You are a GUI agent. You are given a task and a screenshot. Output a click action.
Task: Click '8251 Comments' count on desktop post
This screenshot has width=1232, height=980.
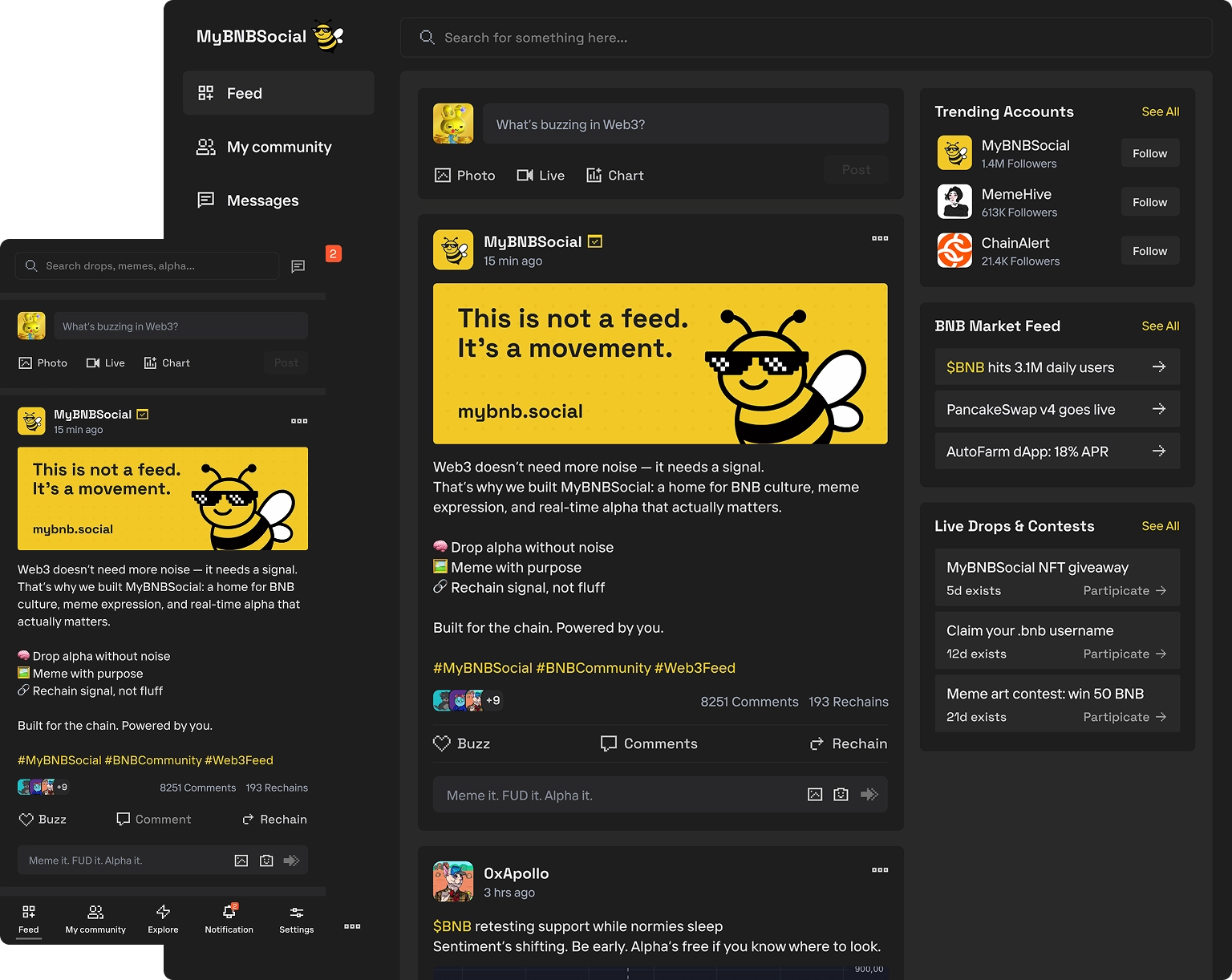(749, 702)
